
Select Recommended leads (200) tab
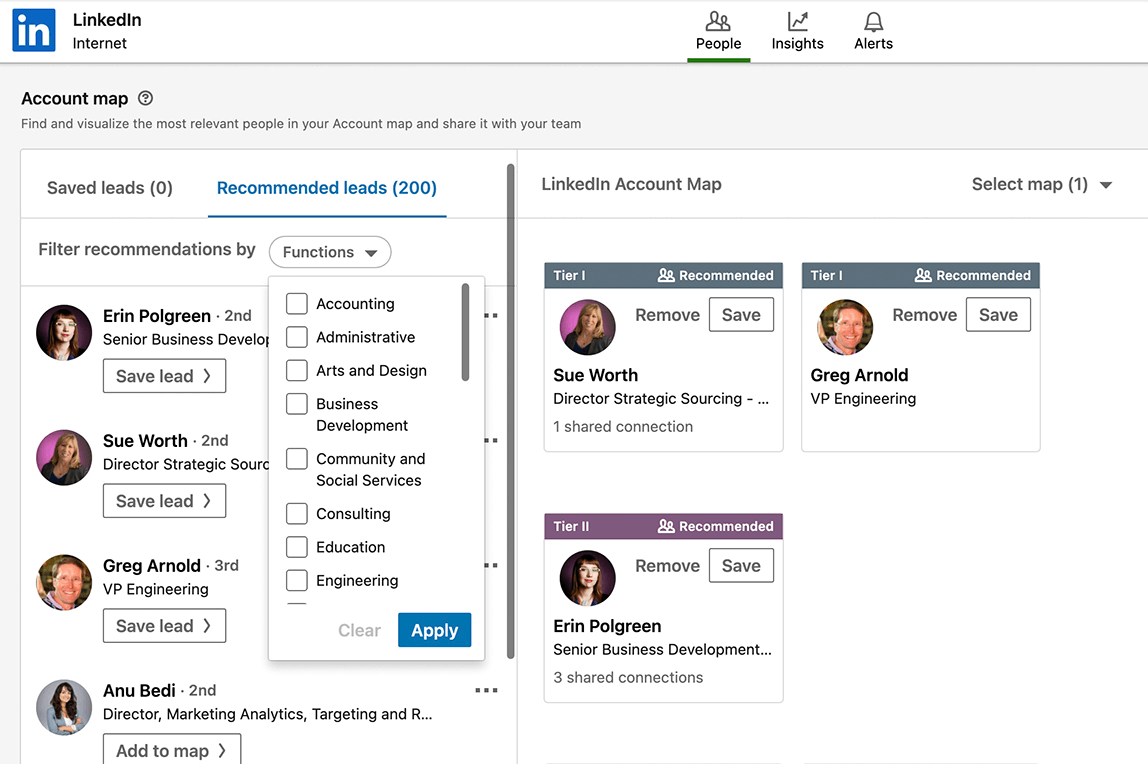click(327, 188)
